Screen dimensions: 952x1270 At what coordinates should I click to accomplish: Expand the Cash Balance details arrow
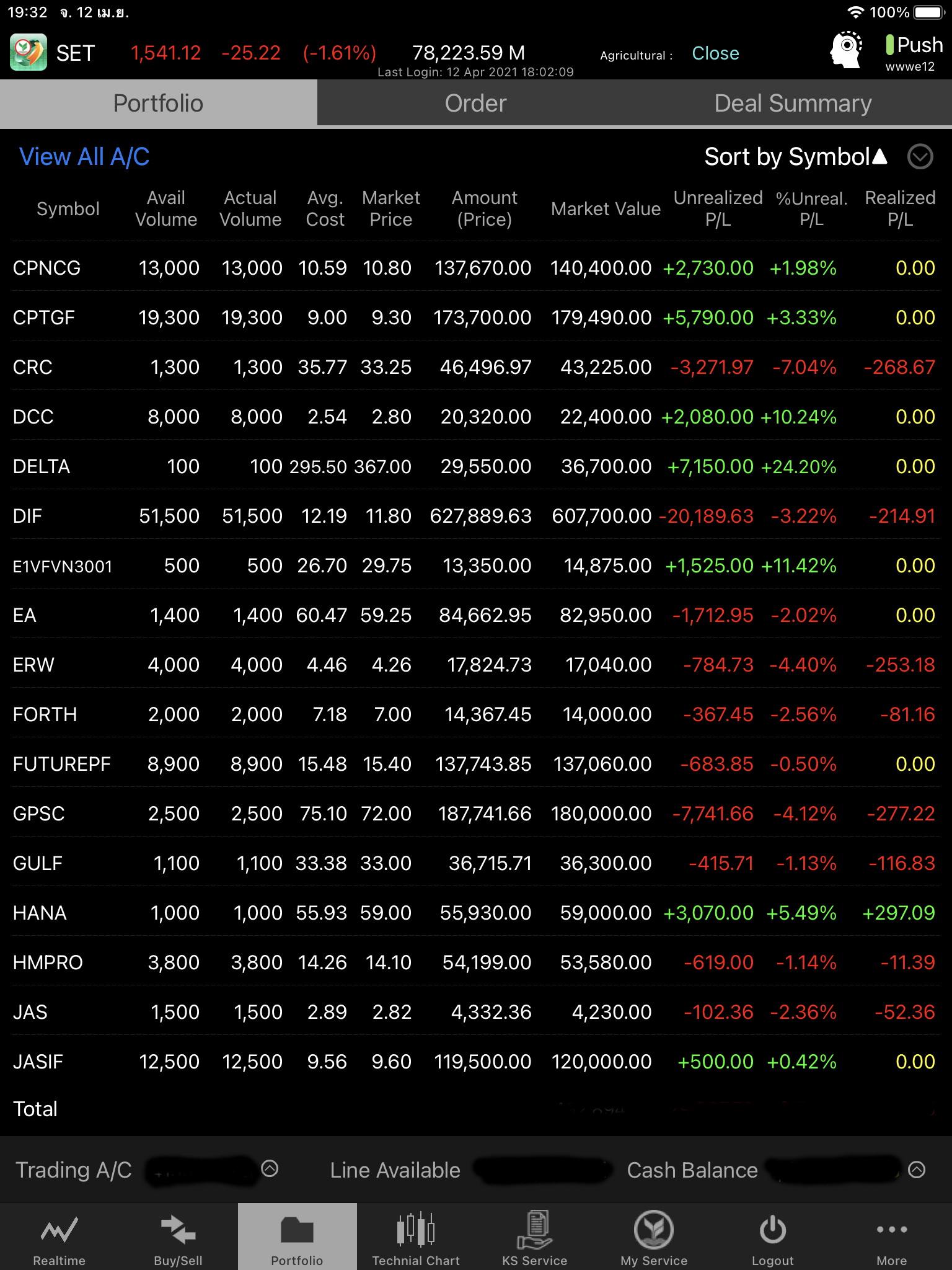[917, 1170]
